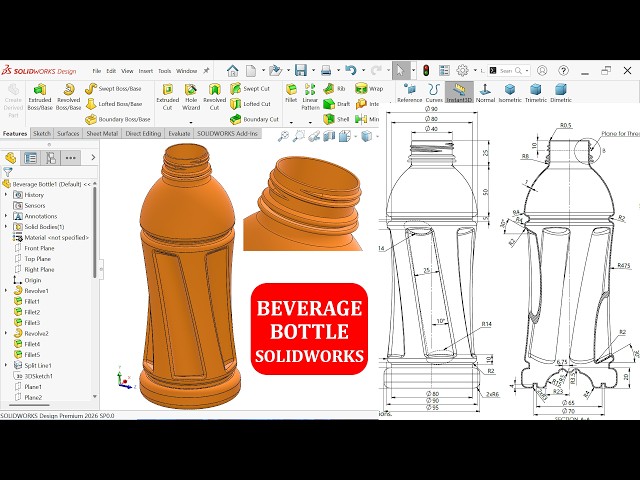Switch to Dimetric view

tap(561, 93)
